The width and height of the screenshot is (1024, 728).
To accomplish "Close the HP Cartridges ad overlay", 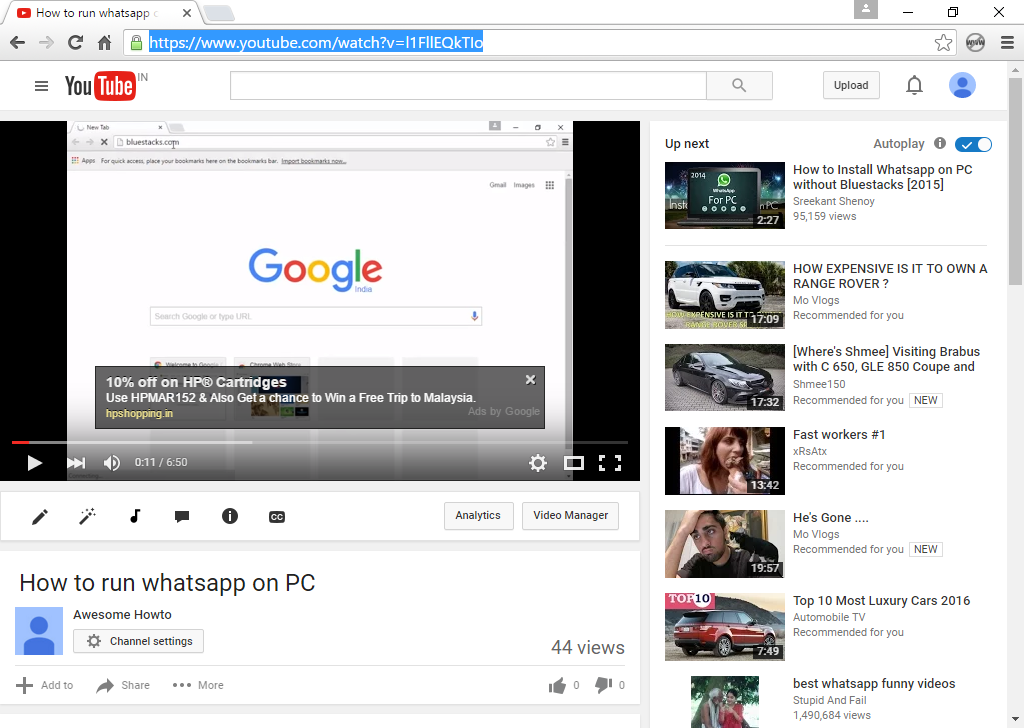I will (x=530, y=379).
